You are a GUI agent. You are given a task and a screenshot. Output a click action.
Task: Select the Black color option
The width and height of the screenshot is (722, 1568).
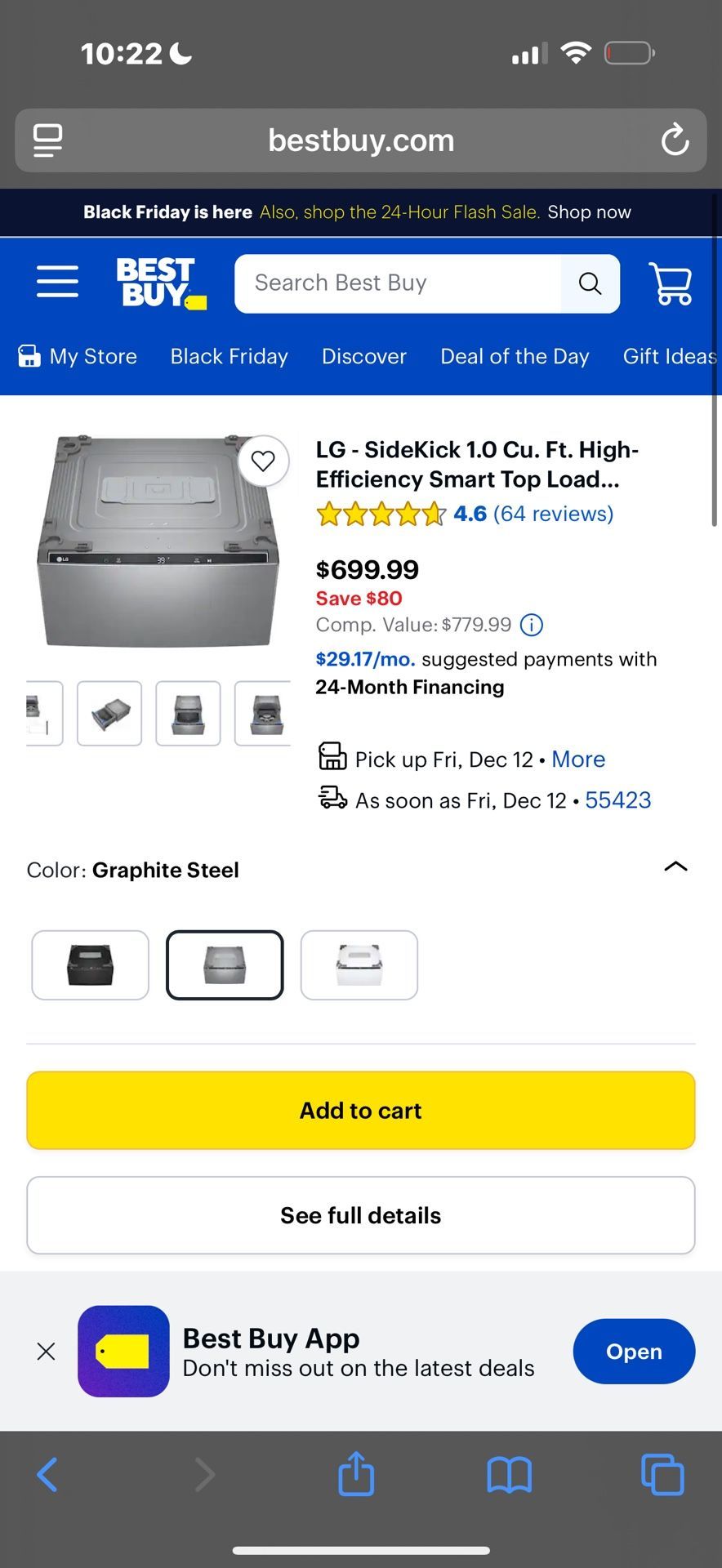pyautogui.click(x=90, y=964)
